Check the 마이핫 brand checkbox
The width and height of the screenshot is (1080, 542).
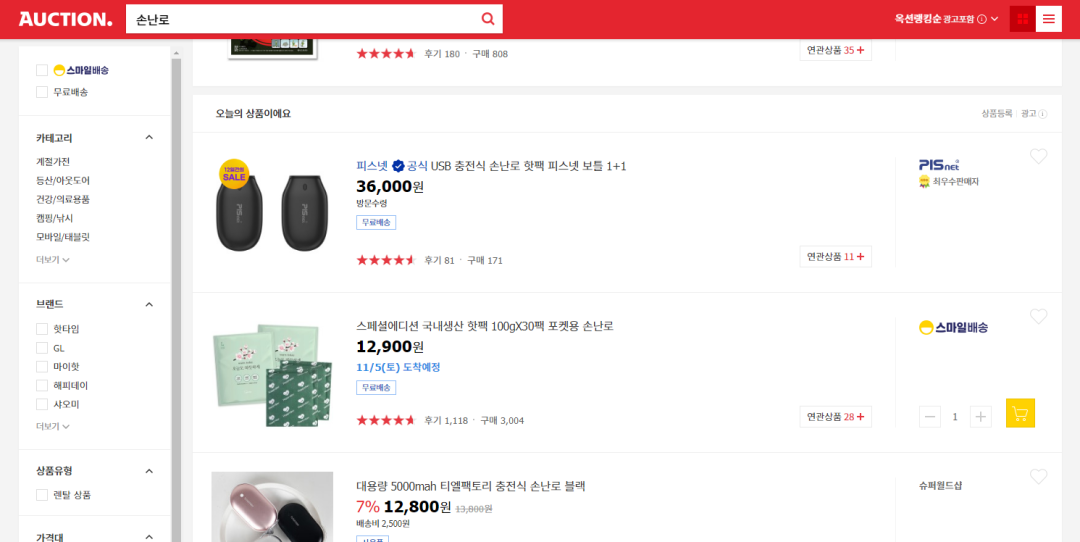tap(42, 366)
